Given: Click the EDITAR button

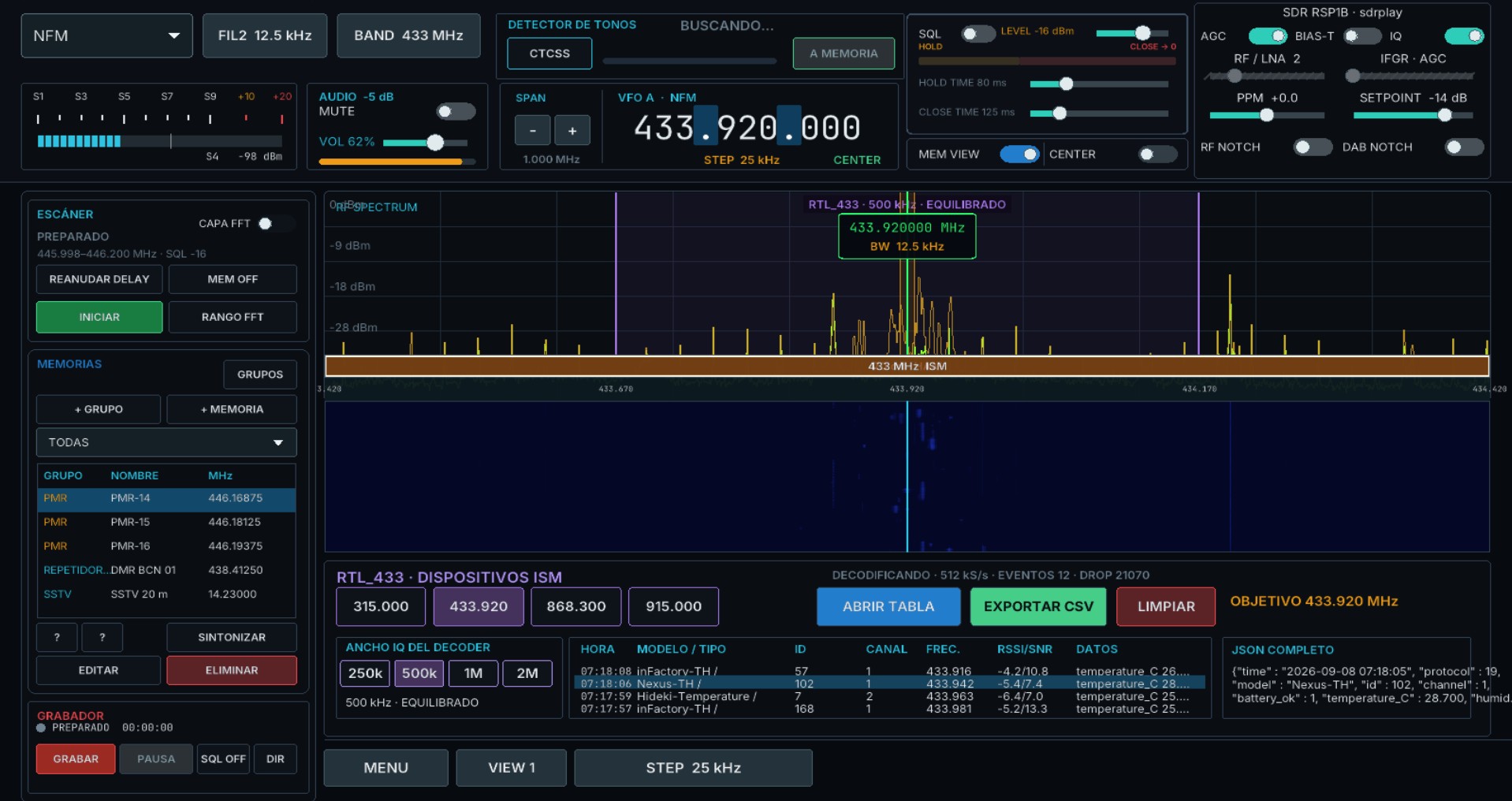Looking at the screenshot, I should pos(99,670).
